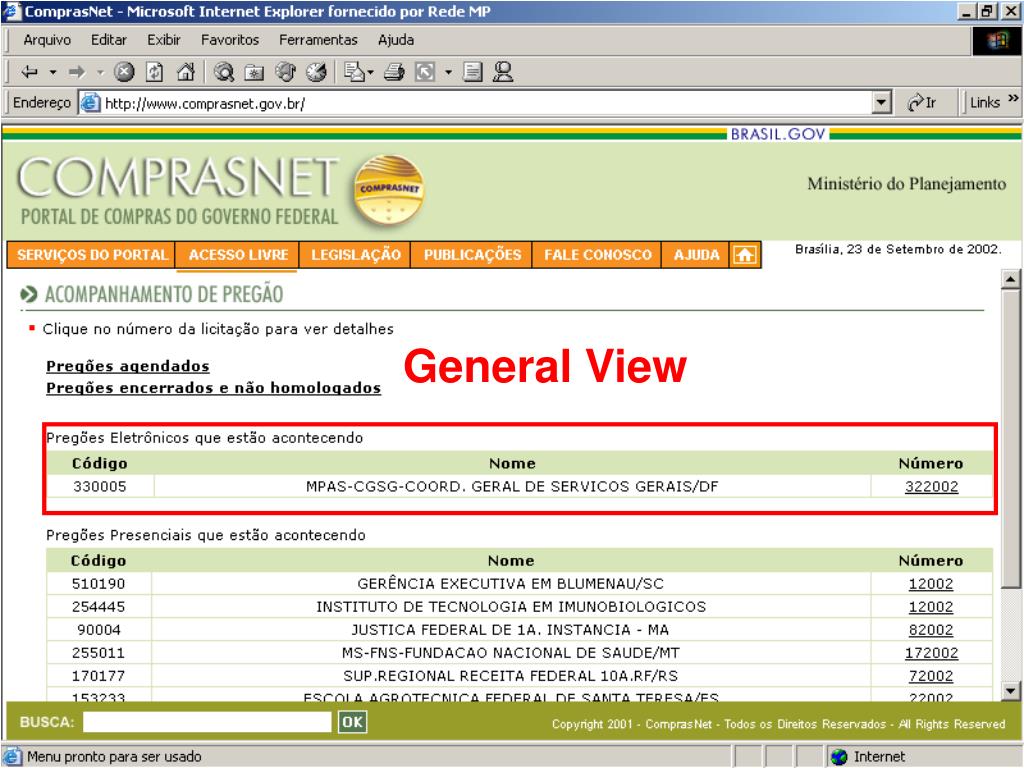Click the Discuss toolbar icon
The width and height of the screenshot is (1024, 768).
click(x=472, y=72)
